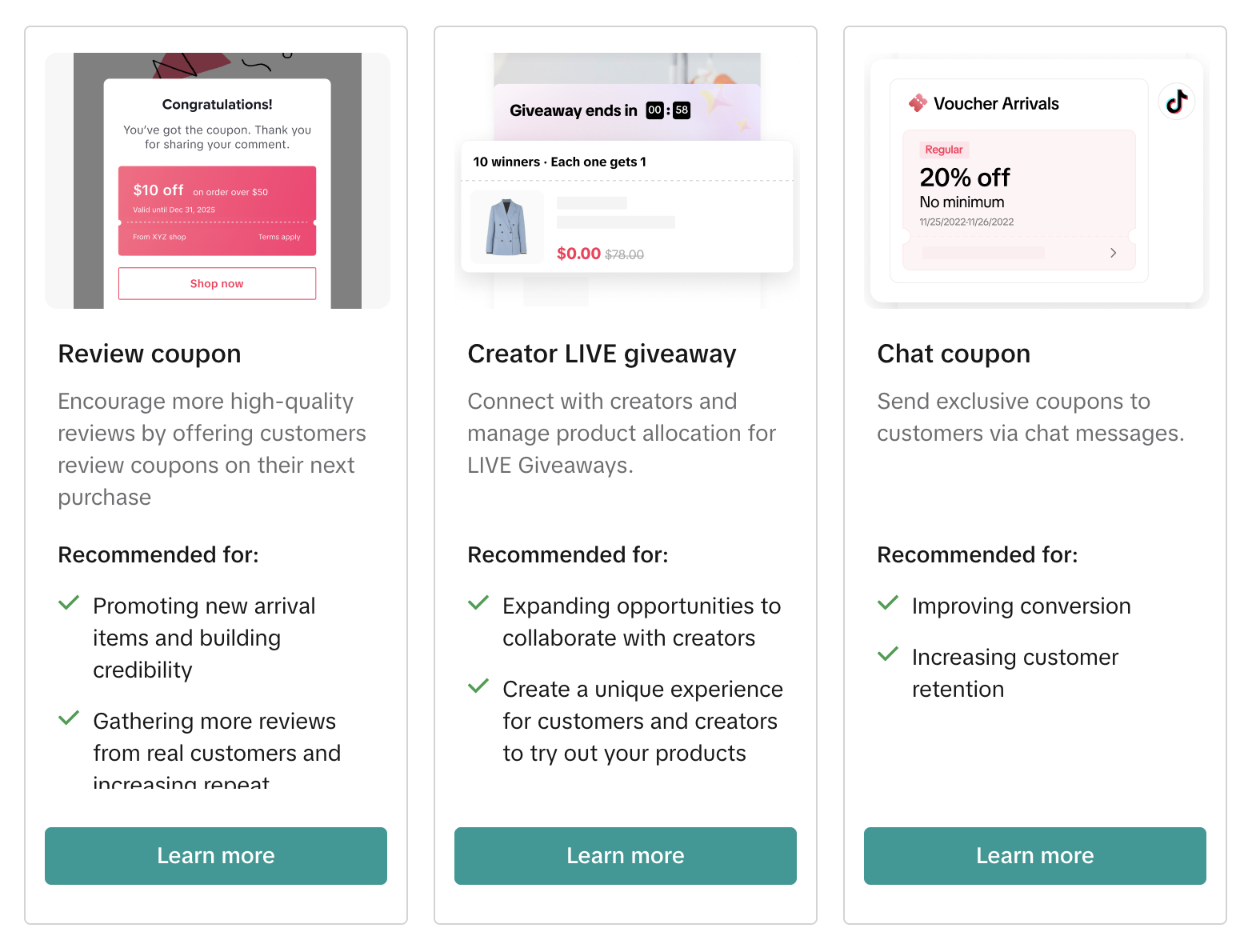Select the Review coupon card title

point(150,354)
